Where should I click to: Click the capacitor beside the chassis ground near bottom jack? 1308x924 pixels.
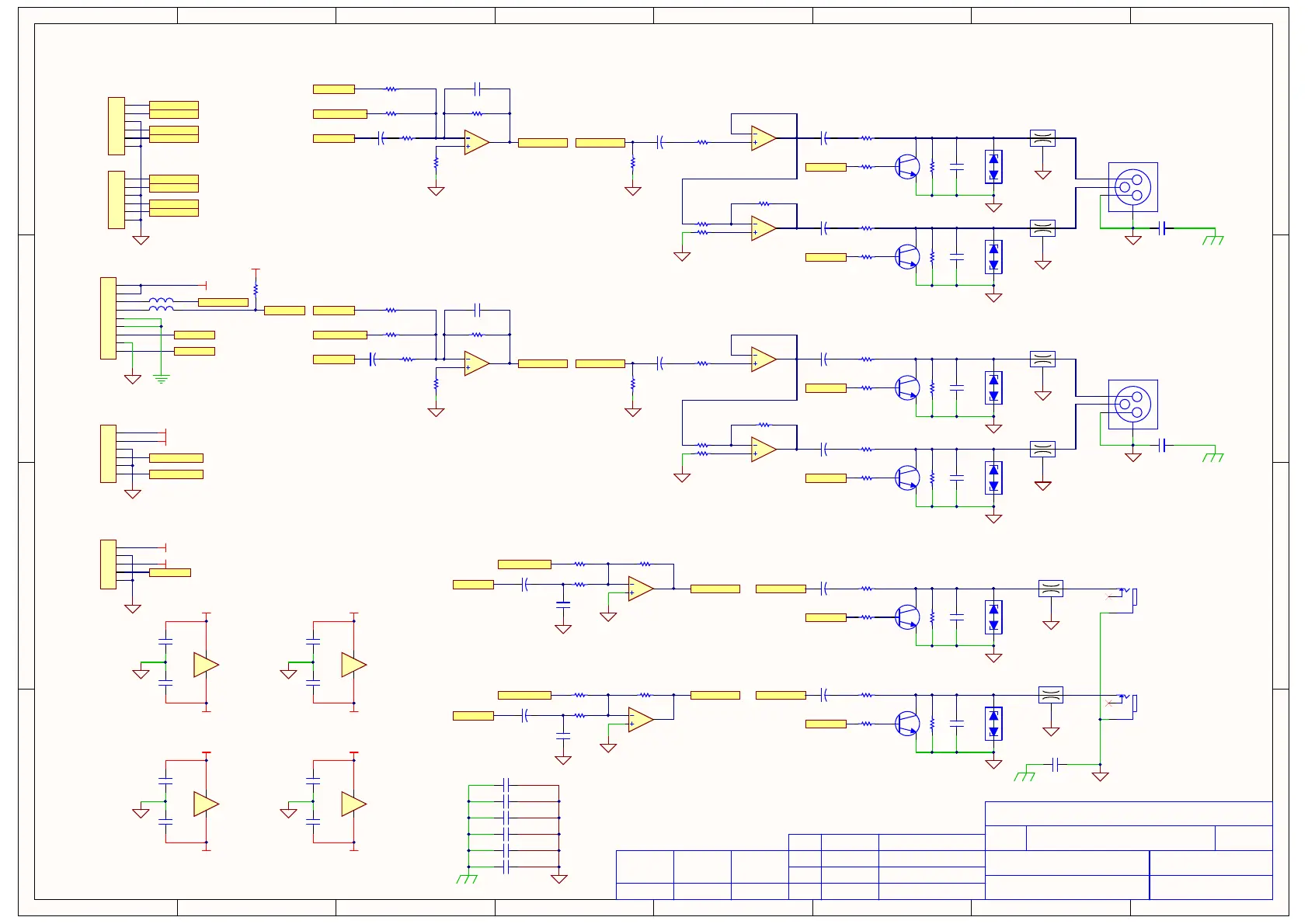coord(1056,765)
